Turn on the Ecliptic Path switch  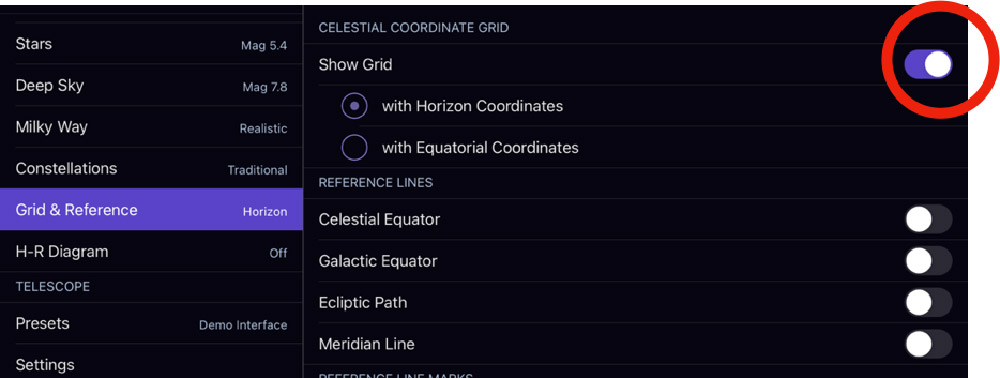(x=928, y=303)
